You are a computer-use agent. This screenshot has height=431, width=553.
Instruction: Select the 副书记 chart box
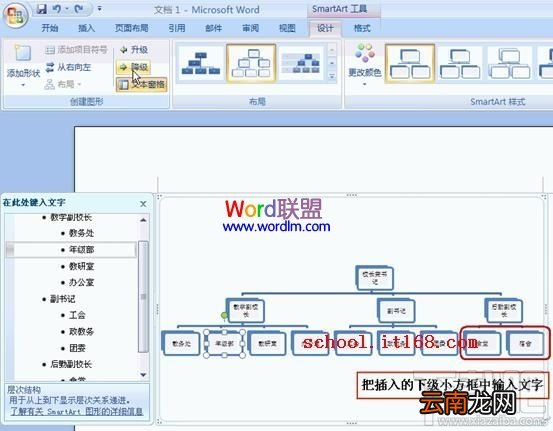[396, 311]
